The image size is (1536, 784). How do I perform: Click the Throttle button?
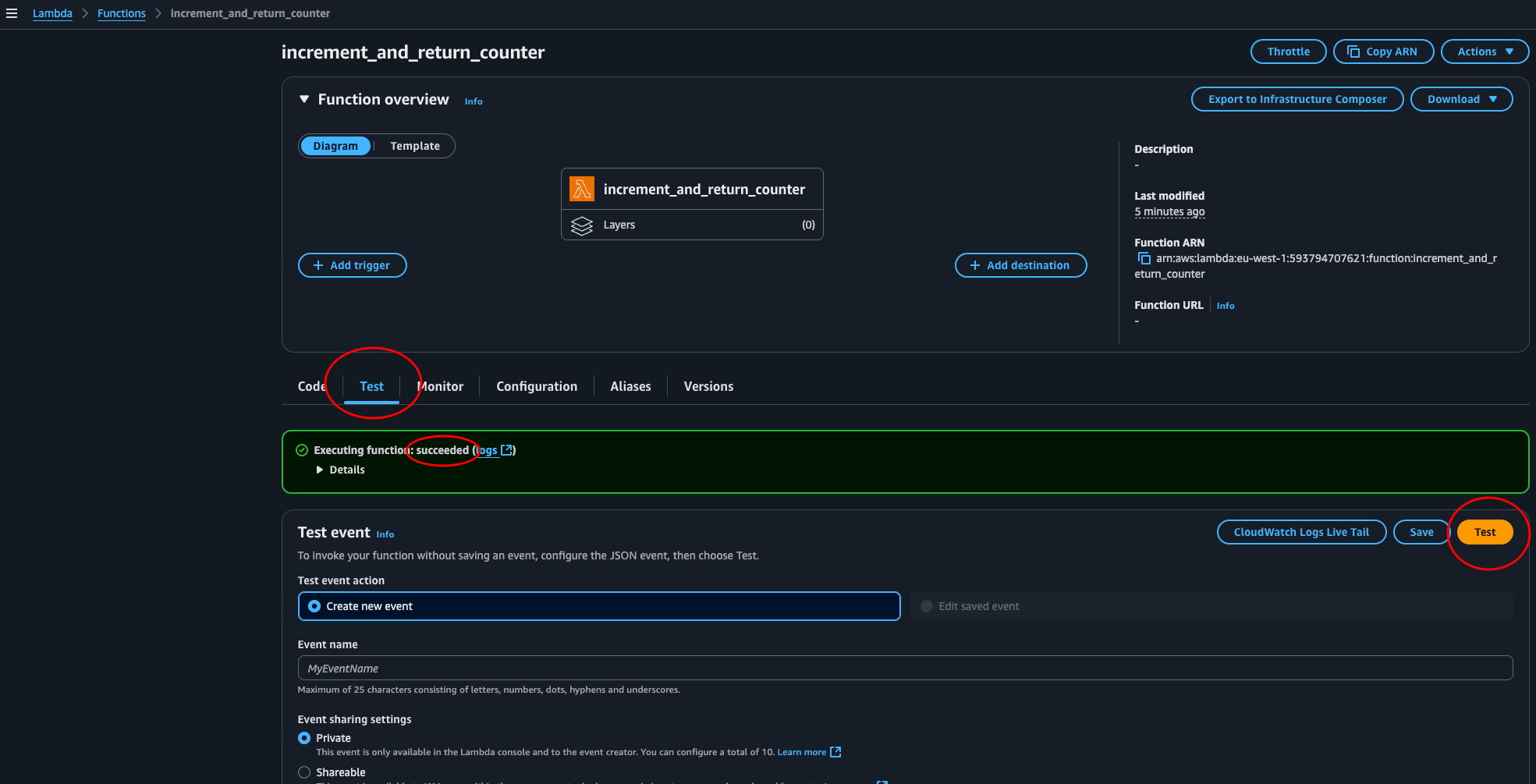(1288, 51)
